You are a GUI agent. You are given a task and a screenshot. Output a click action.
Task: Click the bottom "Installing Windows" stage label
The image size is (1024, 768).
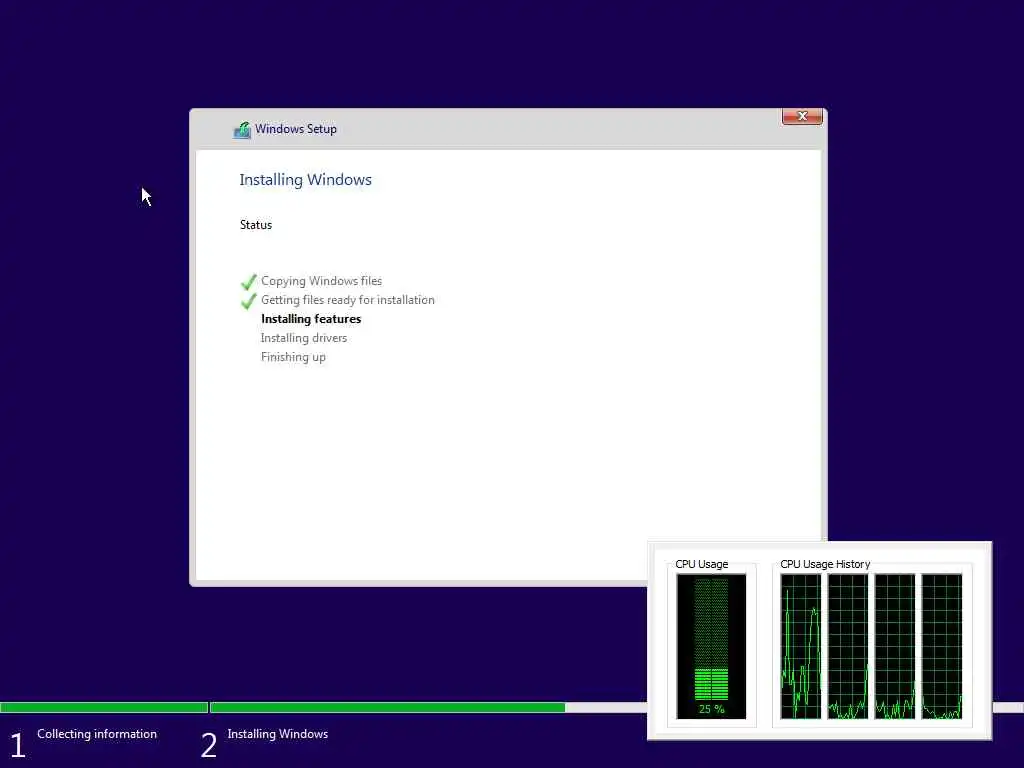pos(278,734)
